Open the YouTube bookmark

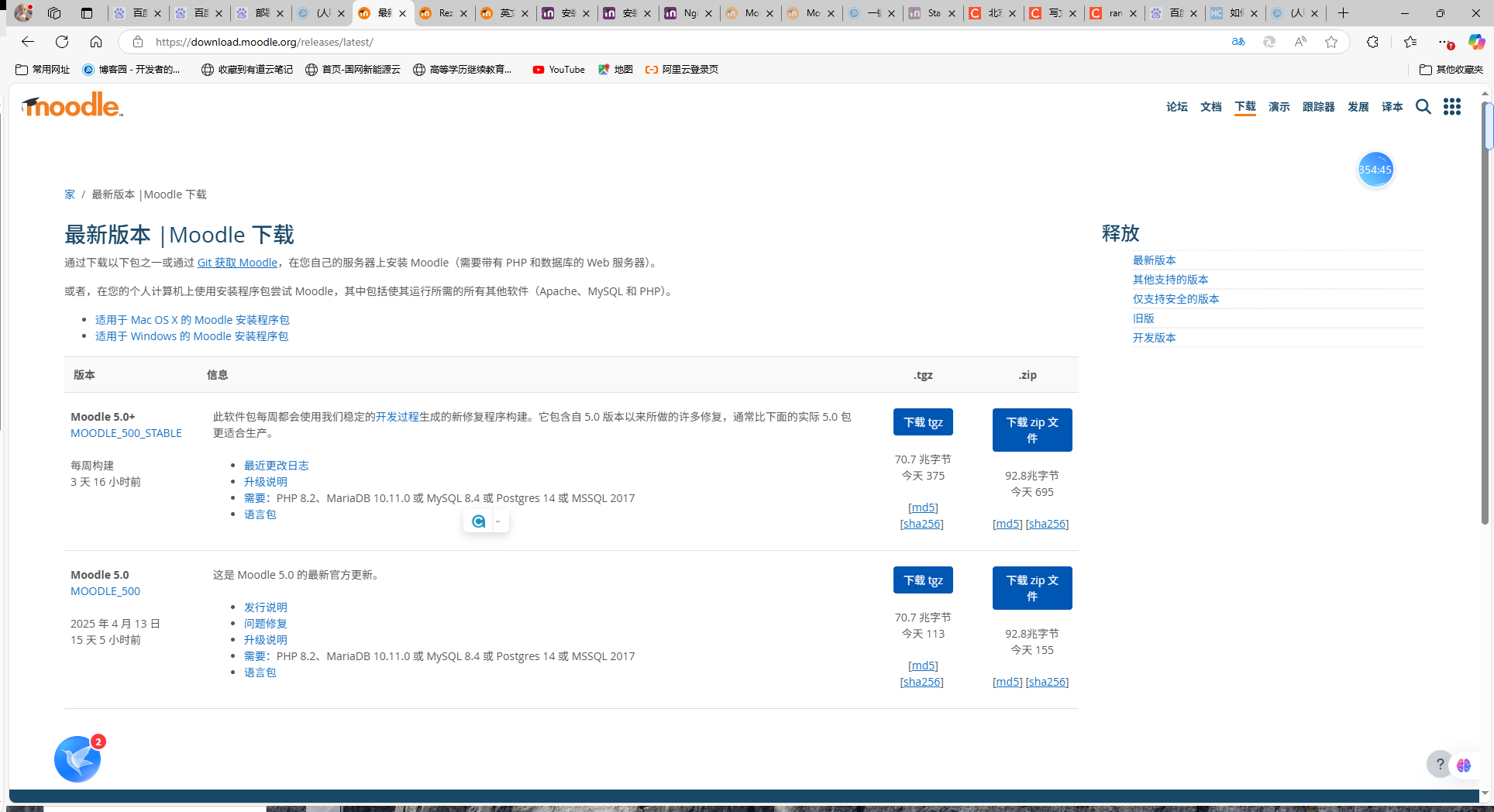[559, 70]
